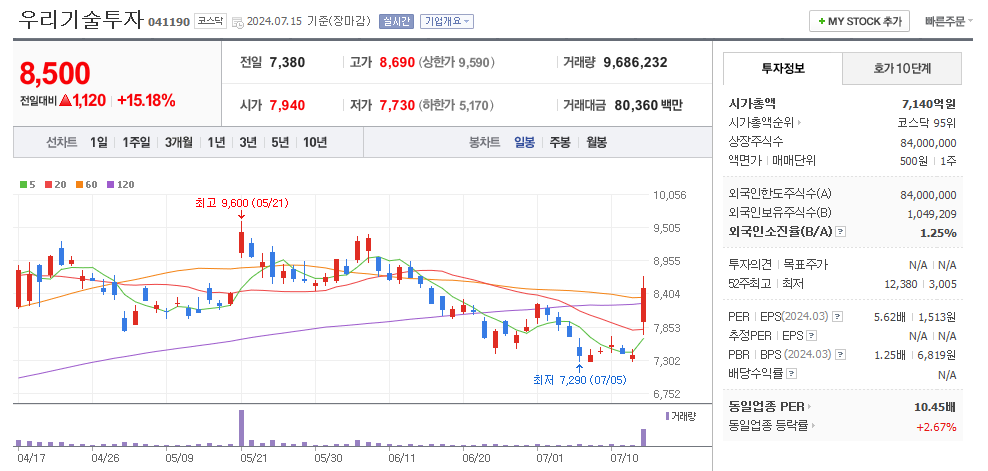Click the 코스닥 95위 ranking text
This screenshot has height=471, width=988.
pos(927,123)
